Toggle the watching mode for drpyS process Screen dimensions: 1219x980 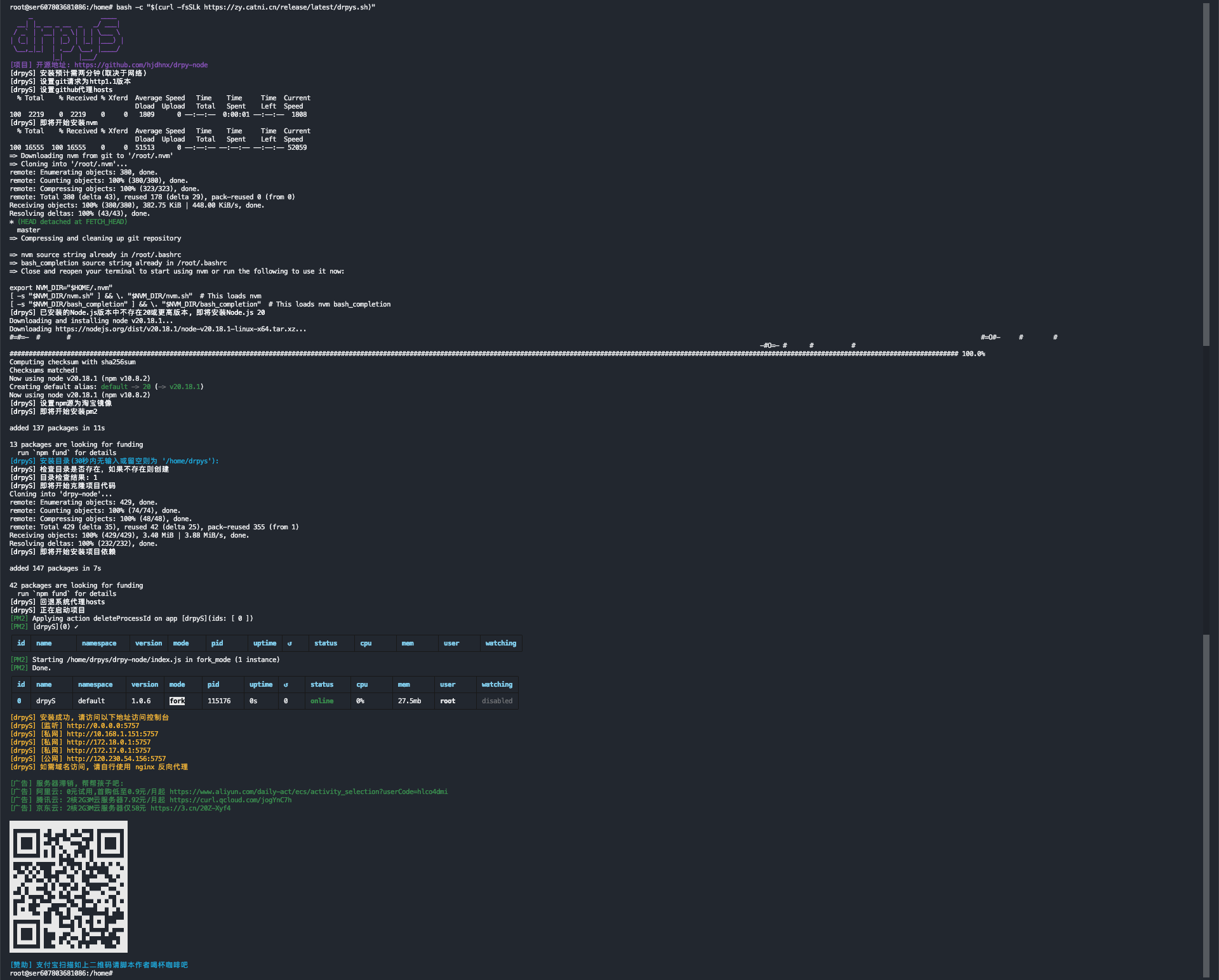coord(497,700)
